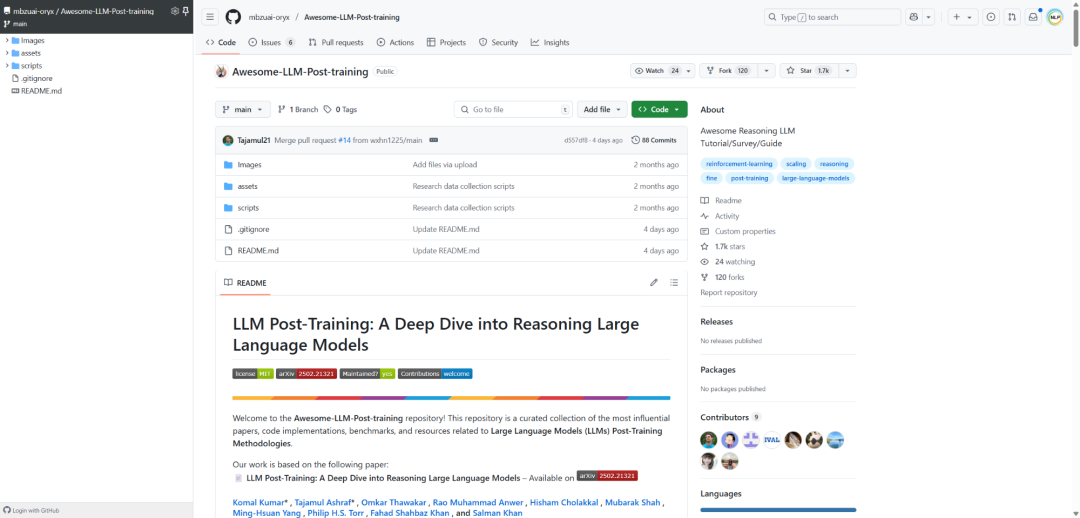Click Tajamul21's avatar in latest commit
Screen dimensions: 1080x518
click(x=228, y=140)
